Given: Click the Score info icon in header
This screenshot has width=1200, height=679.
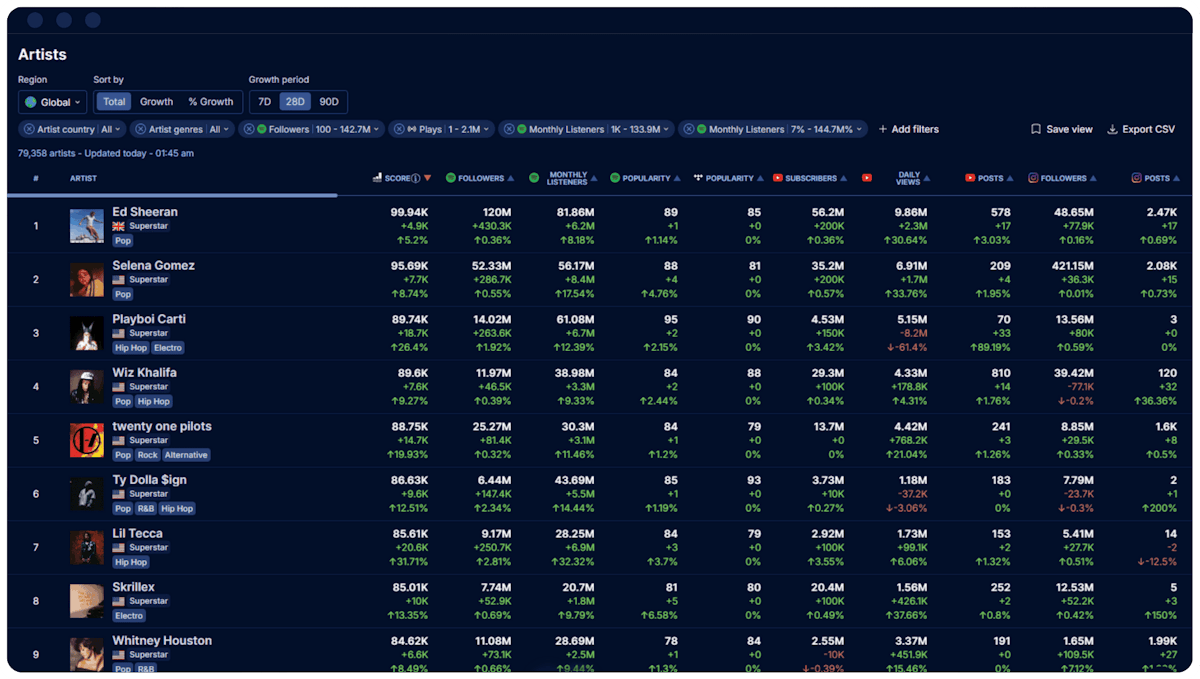Looking at the screenshot, I should click(x=415, y=178).
